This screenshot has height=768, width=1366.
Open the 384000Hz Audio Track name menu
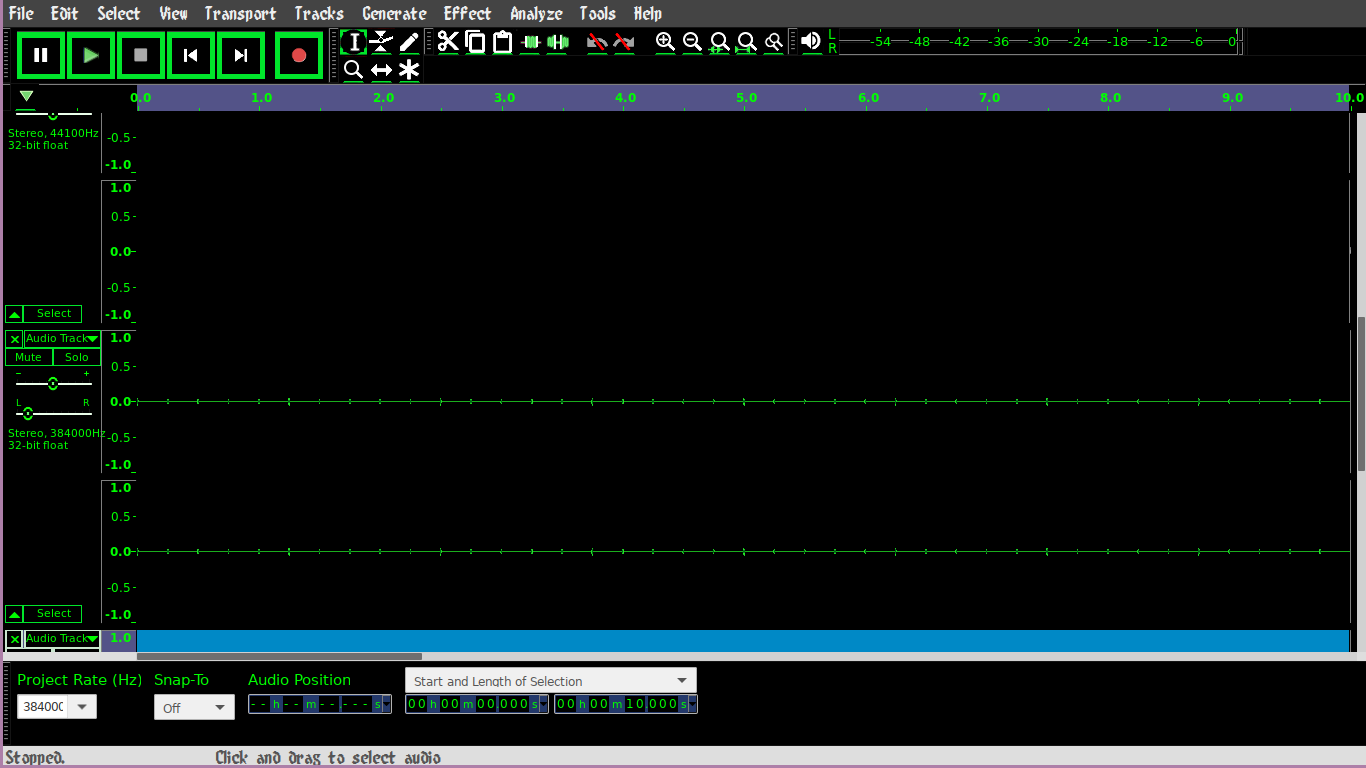(62, 339)
